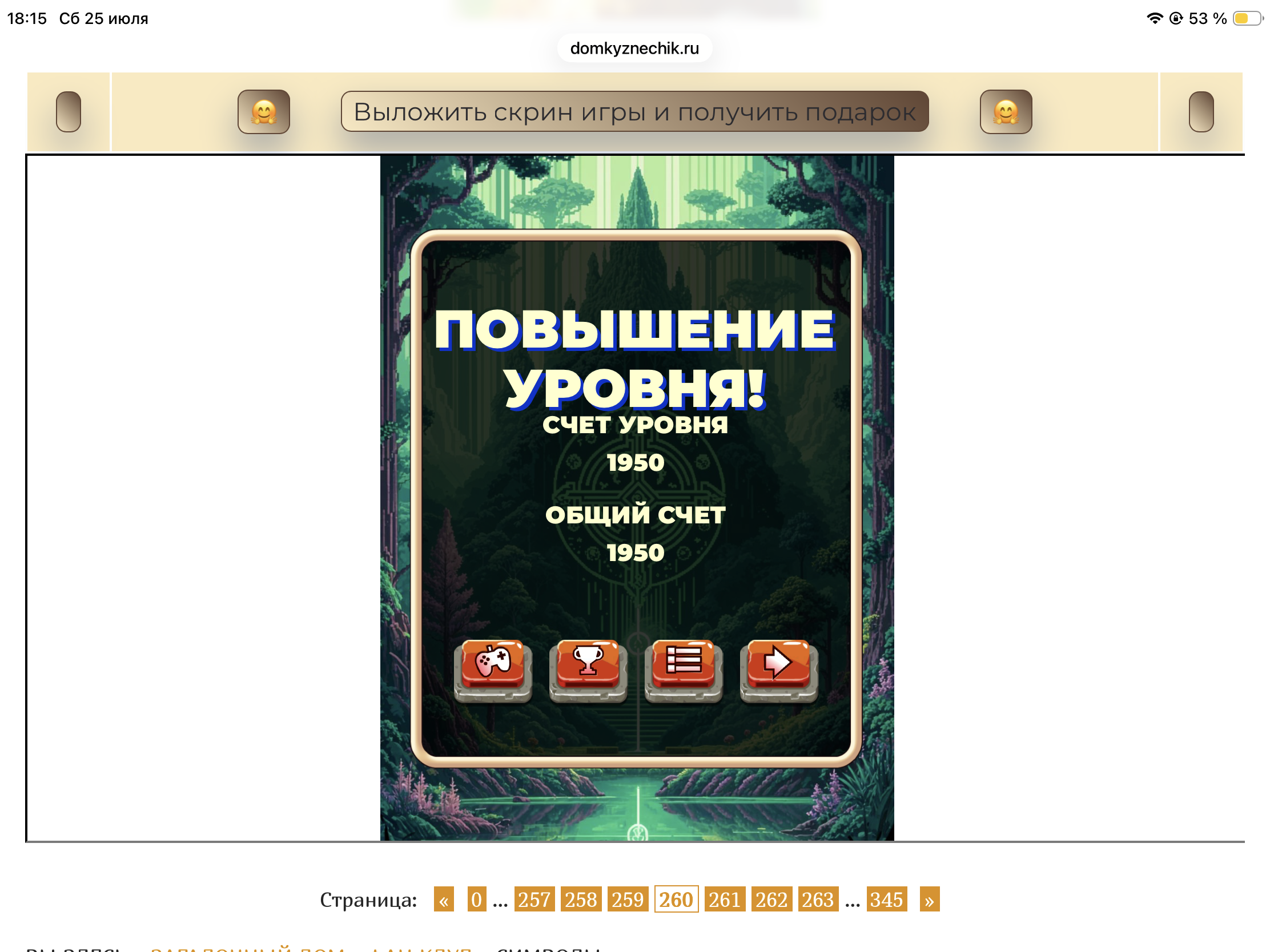Click the left hugging emoji button
1270x952 pixels.
pyautogui.click(x=263, y=111)
